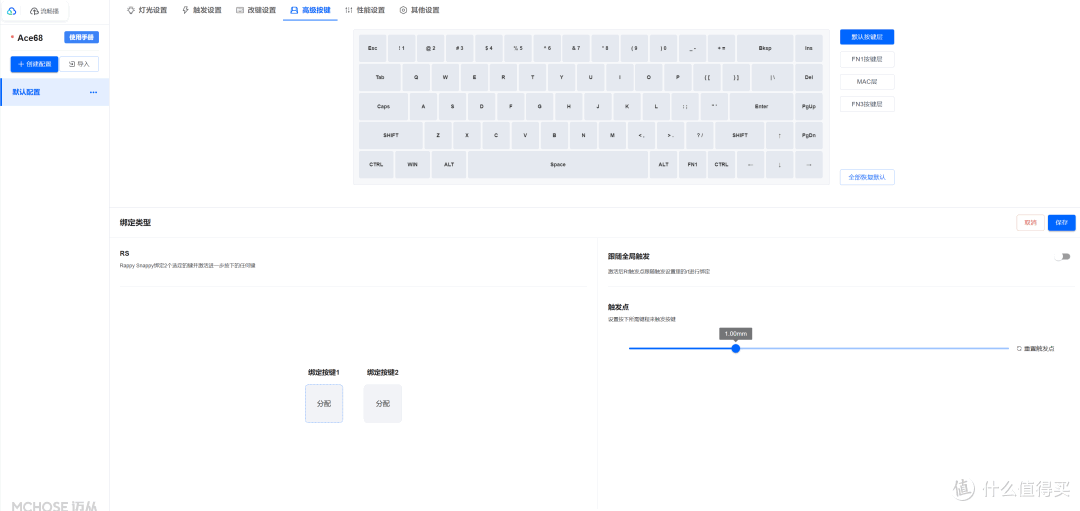Select the Q key
Screen dimensions: 1080x511
coord(416,78)
